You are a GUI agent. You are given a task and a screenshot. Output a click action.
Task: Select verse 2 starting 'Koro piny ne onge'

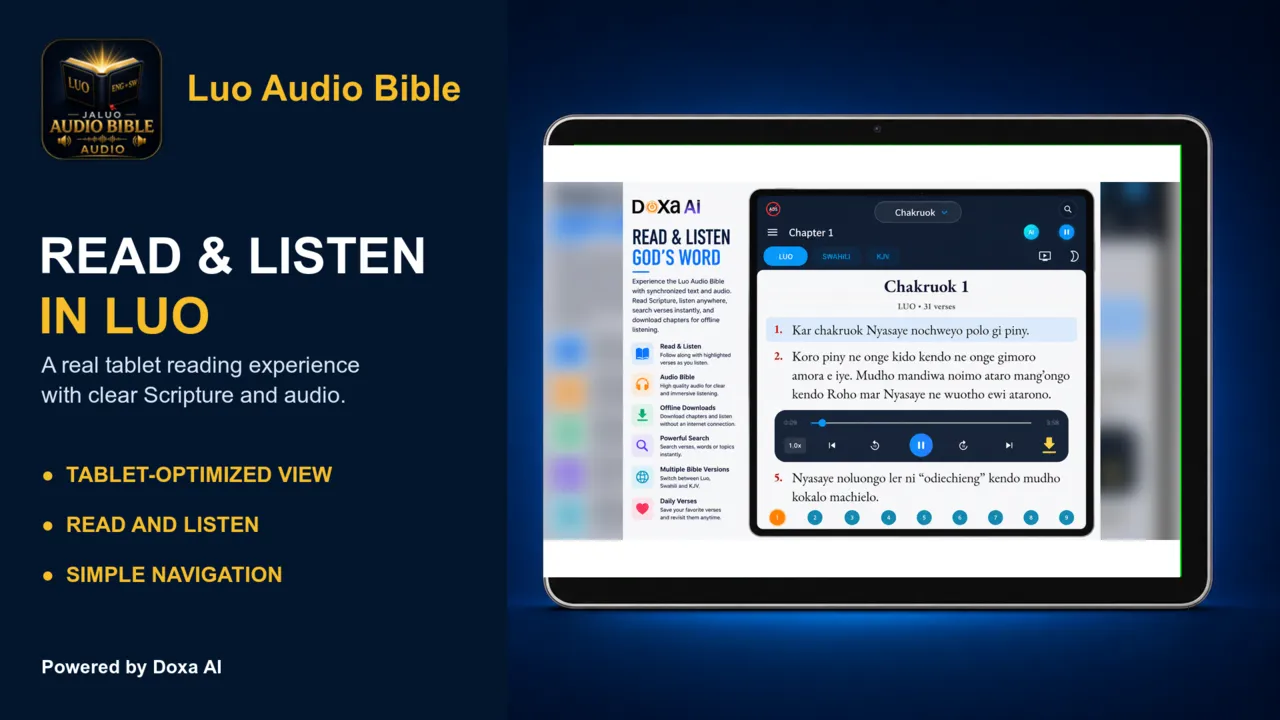(x=922, y=375)
